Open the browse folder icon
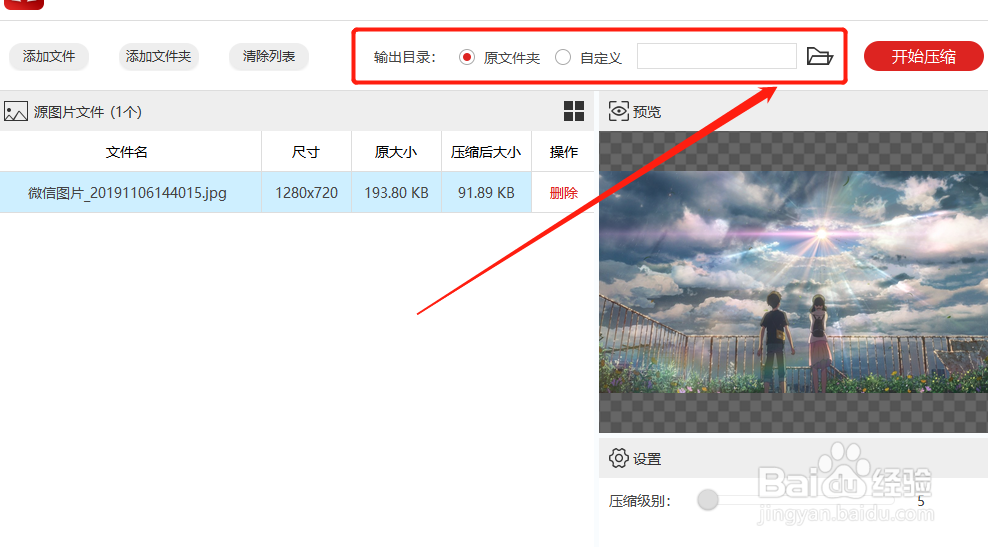988x547 pixels. [820, 57]
